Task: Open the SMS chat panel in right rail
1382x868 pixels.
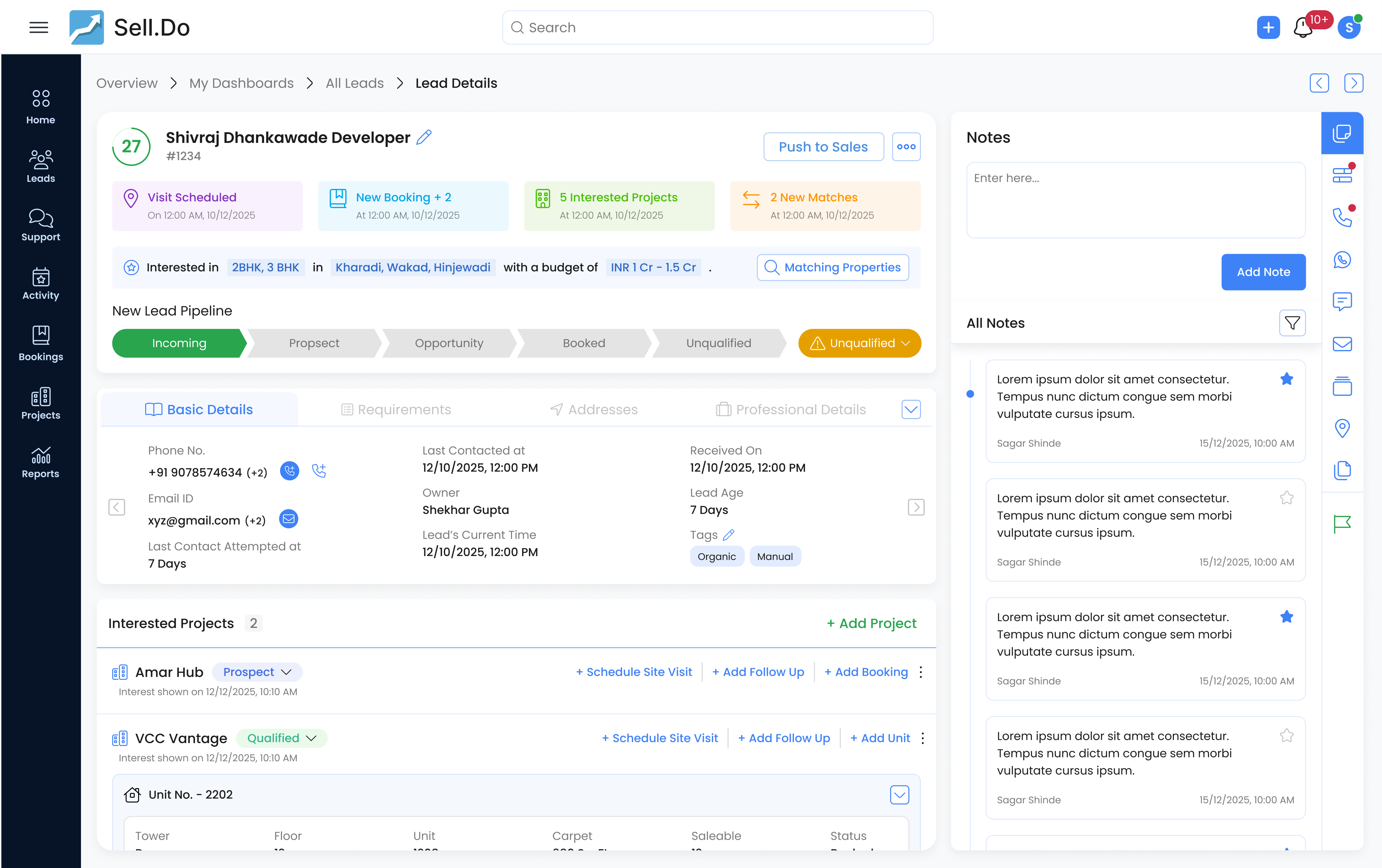Action: pyautogui.click(x=1343, y=301)
